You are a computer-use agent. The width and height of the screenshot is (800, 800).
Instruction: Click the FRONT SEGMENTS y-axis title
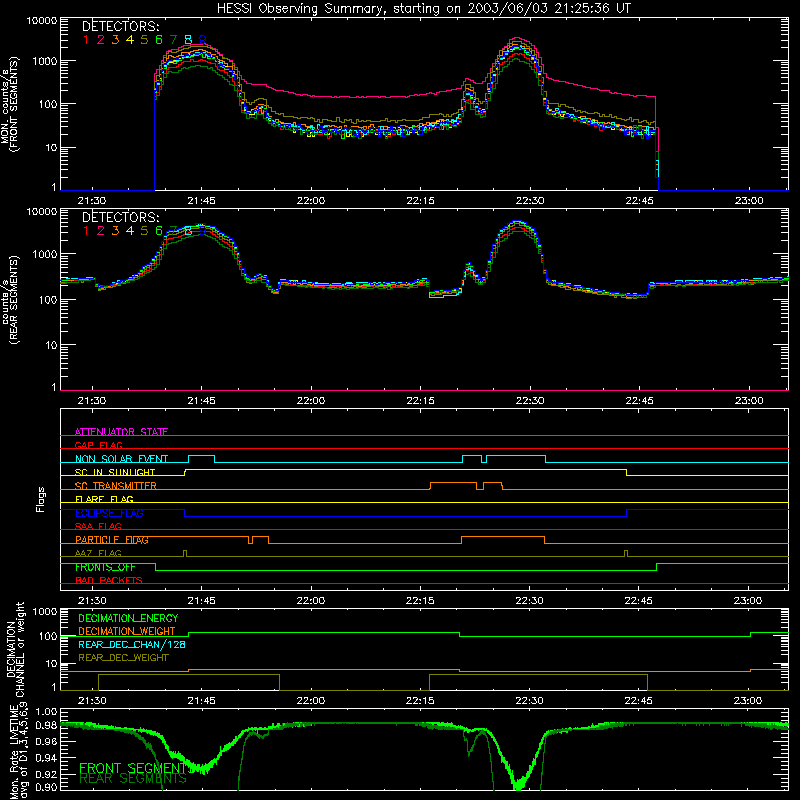click(x=10, y=105)
